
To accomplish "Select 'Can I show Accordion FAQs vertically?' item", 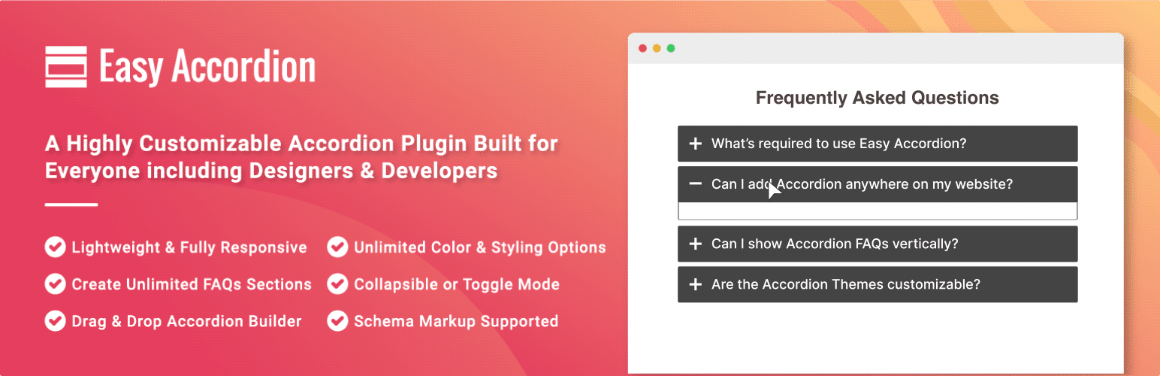I will (877, 244).
